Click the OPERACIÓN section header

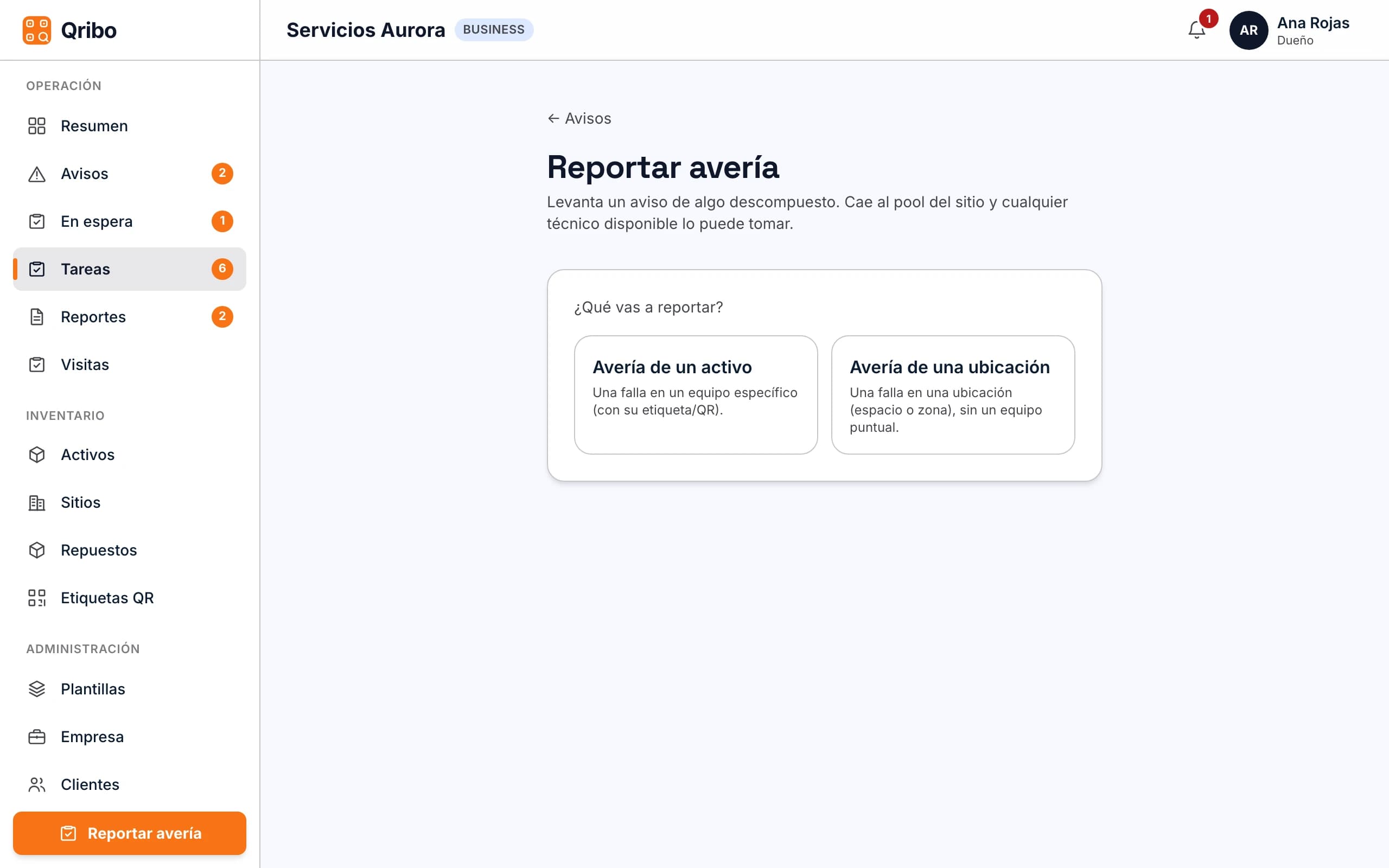click(x=63, y=86)
